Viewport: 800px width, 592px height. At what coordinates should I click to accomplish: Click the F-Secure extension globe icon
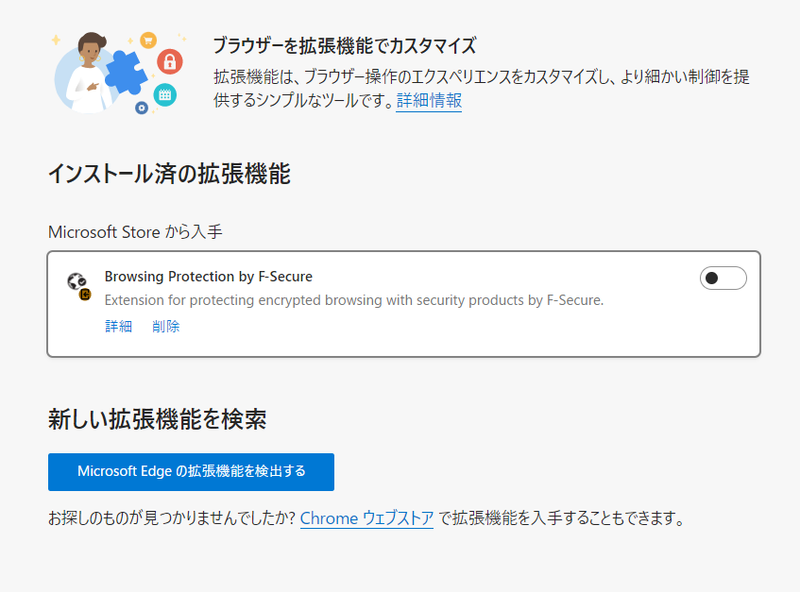79,286
